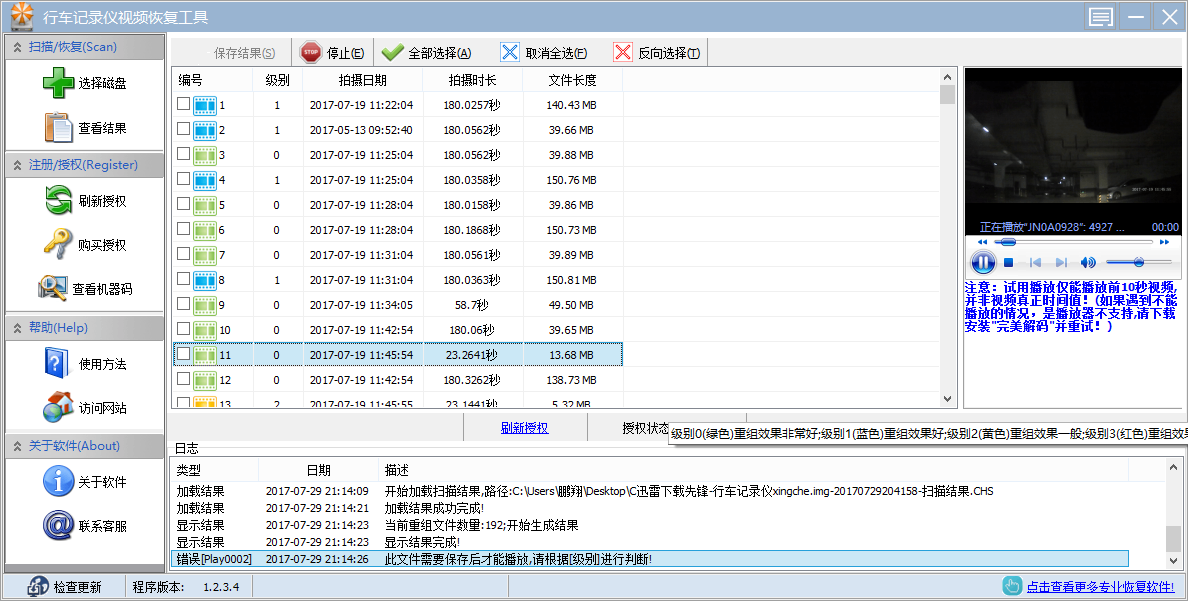Open window menu icon in title bar

1100,17
